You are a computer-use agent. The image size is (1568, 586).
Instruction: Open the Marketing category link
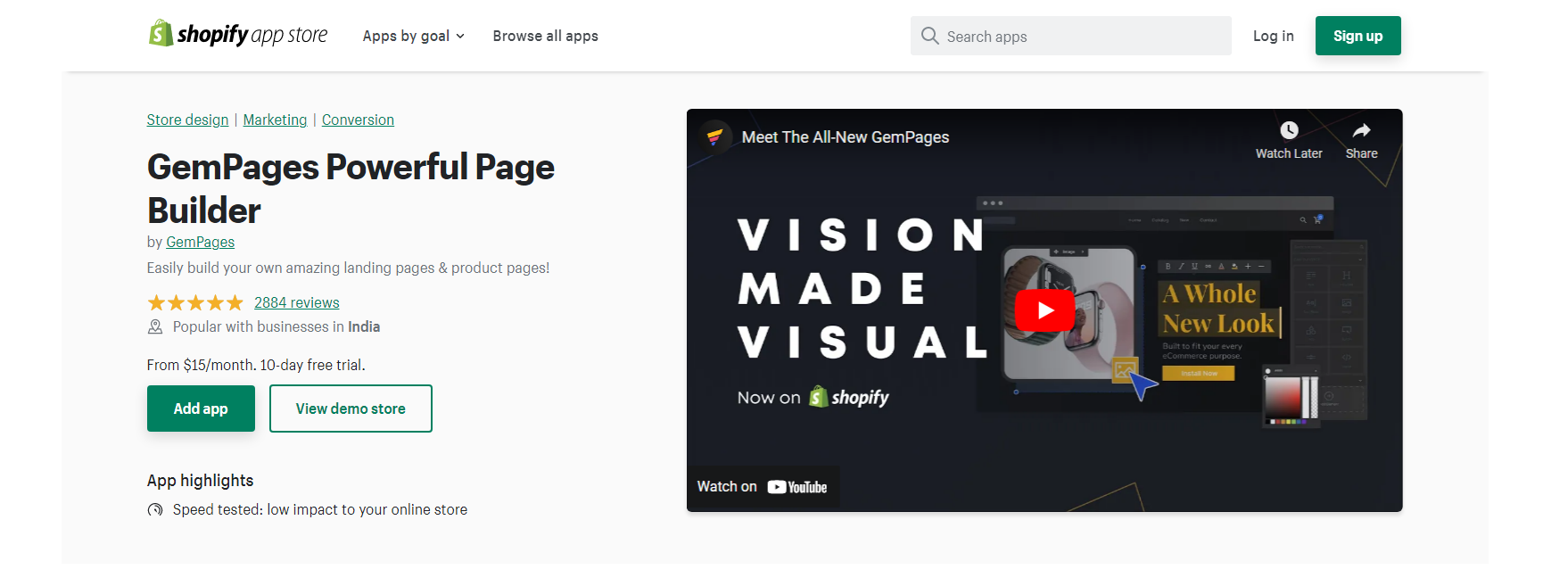click(275, 120)
